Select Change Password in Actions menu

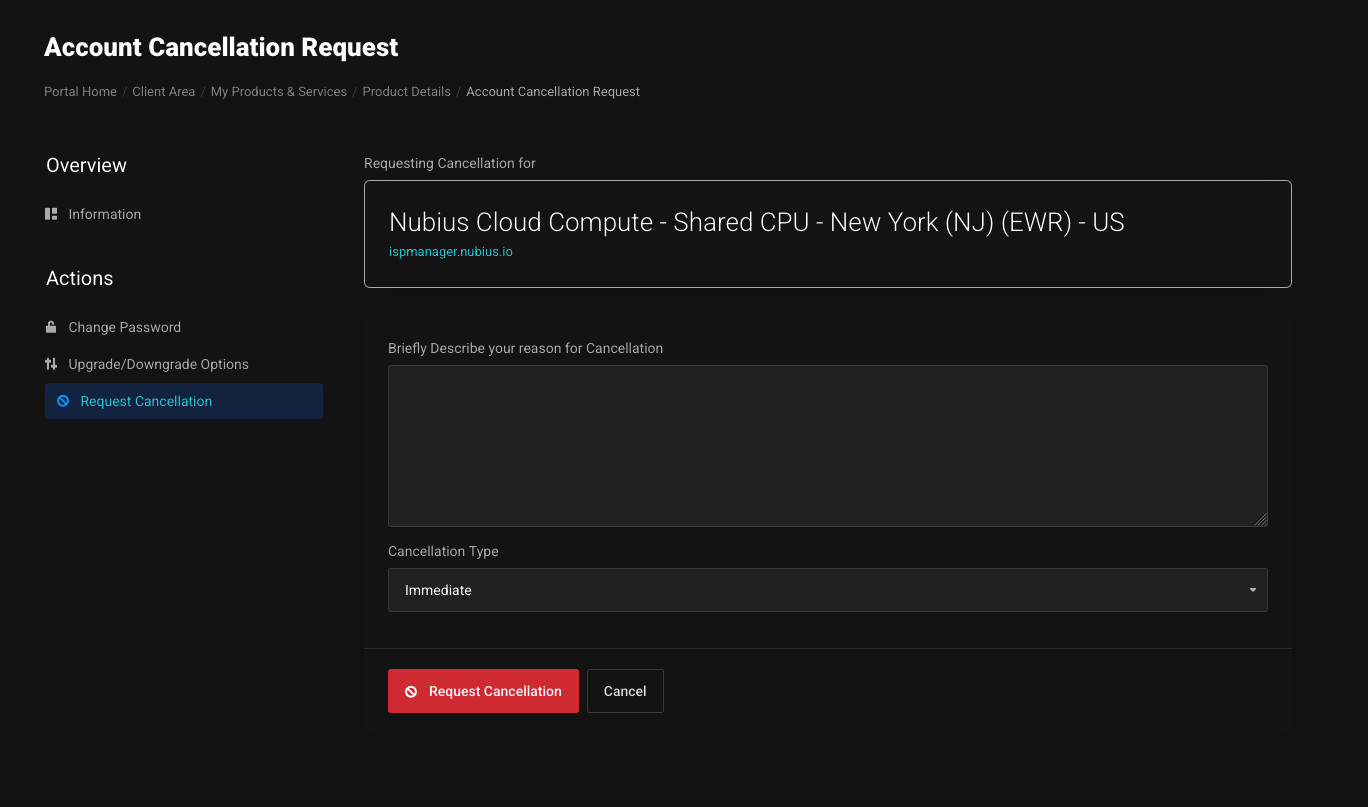coord(124,327)
